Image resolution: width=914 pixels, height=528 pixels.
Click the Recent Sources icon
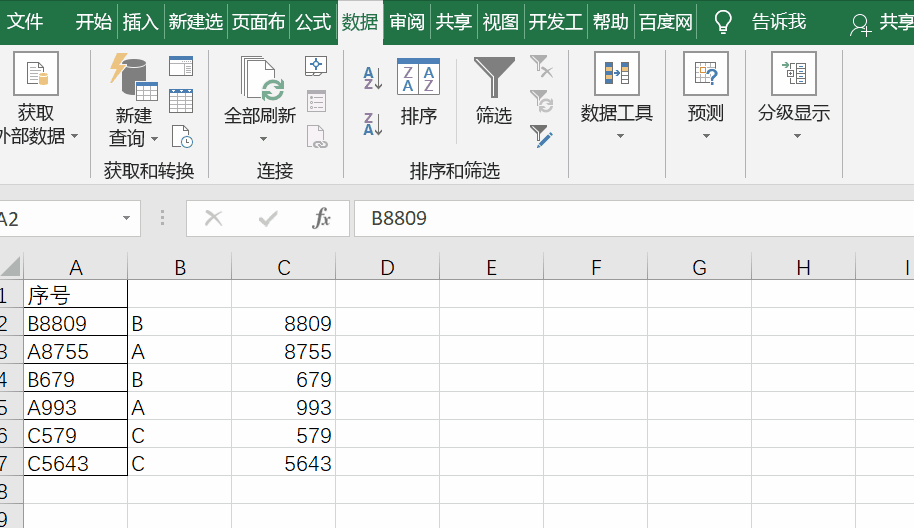click(x=182, y=137)
